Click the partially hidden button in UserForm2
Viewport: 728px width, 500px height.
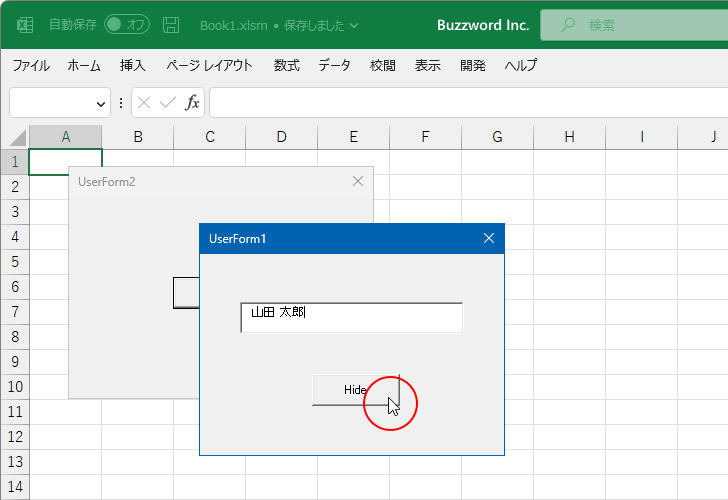click(186, 293)
